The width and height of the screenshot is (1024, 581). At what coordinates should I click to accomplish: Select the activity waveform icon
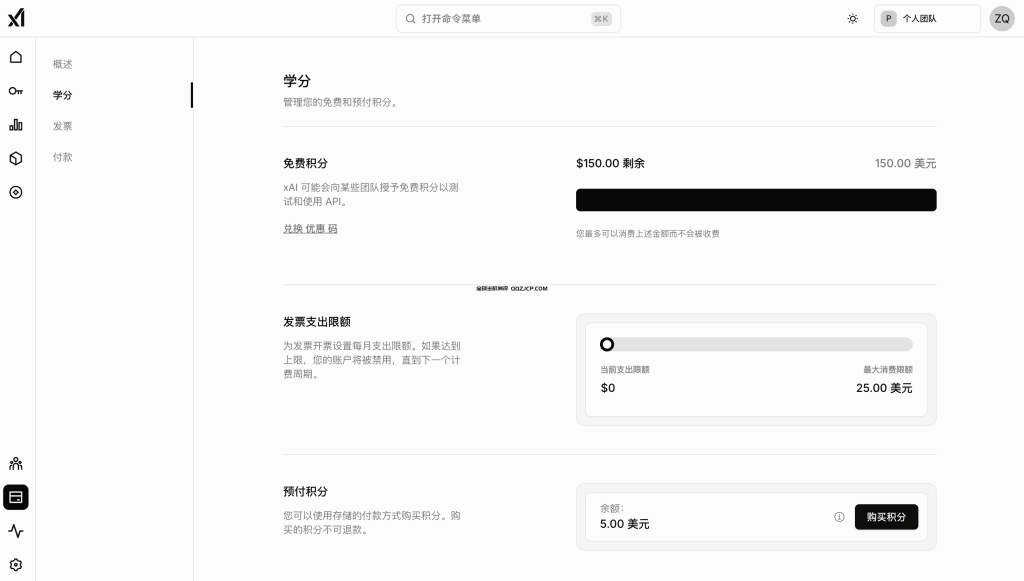click(x=15, y=530)
